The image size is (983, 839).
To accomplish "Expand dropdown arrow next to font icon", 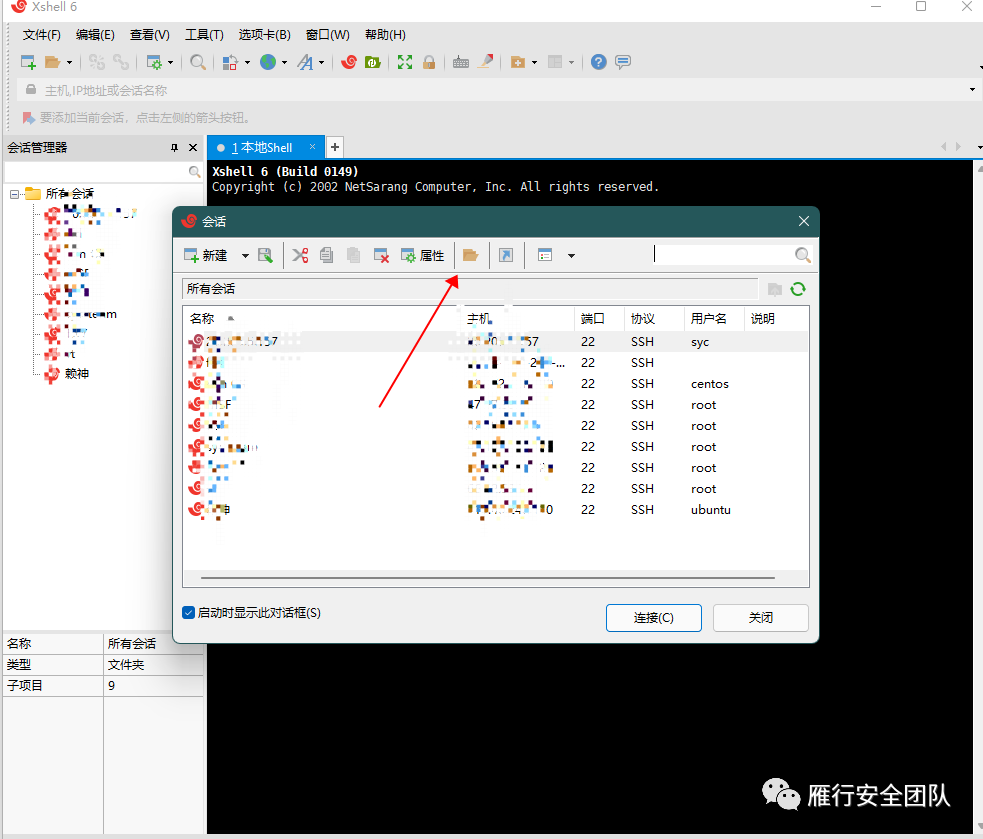I will click(x=322, y=63).
